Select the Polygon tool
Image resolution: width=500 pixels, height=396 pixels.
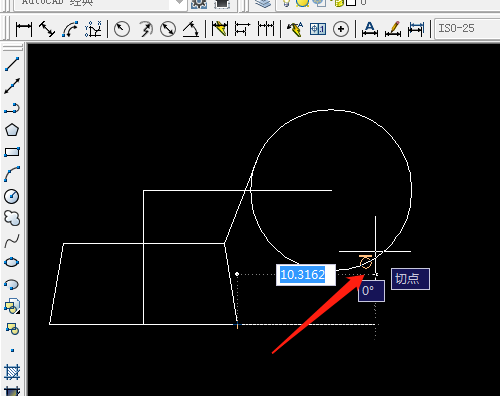12,130
